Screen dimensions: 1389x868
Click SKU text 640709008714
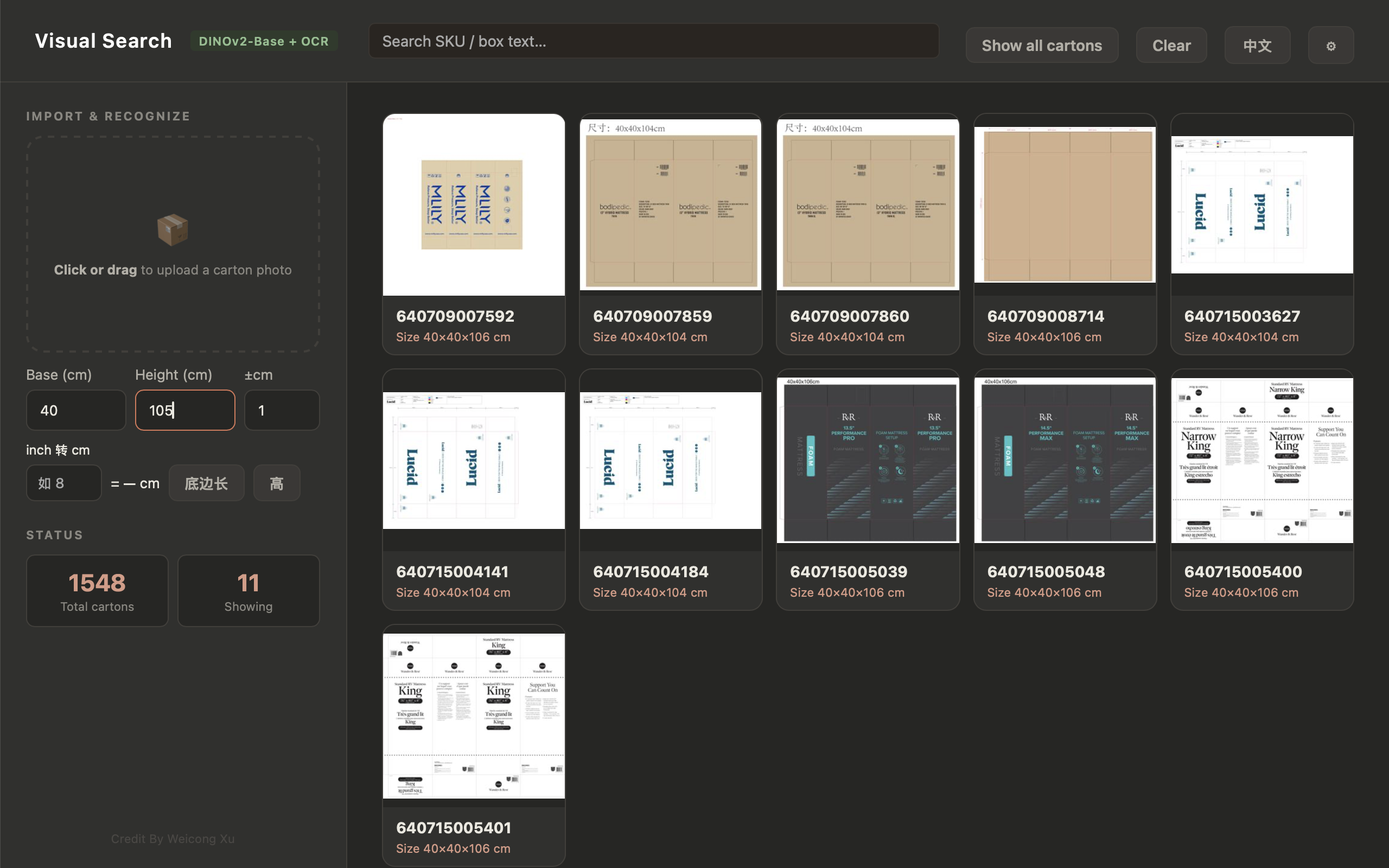pos(1046,316)
